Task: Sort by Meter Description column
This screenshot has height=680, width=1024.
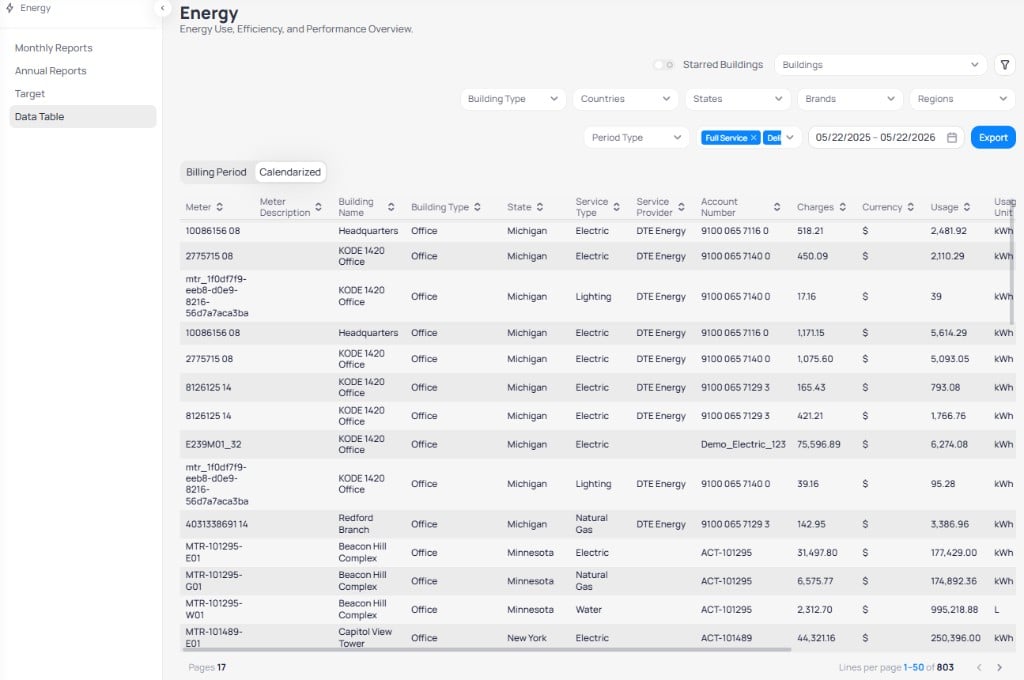Action: (x=318, y=207)
